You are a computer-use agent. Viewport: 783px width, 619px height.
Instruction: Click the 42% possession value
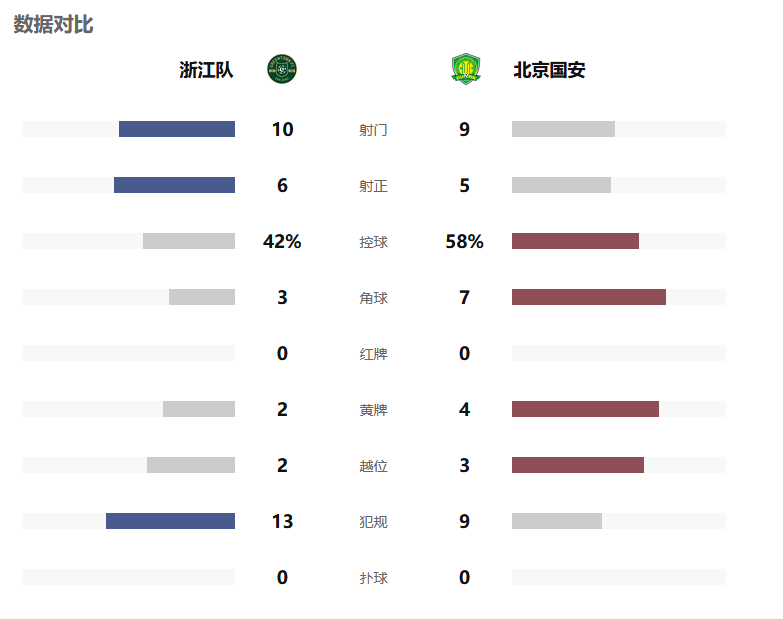[282, 241]
